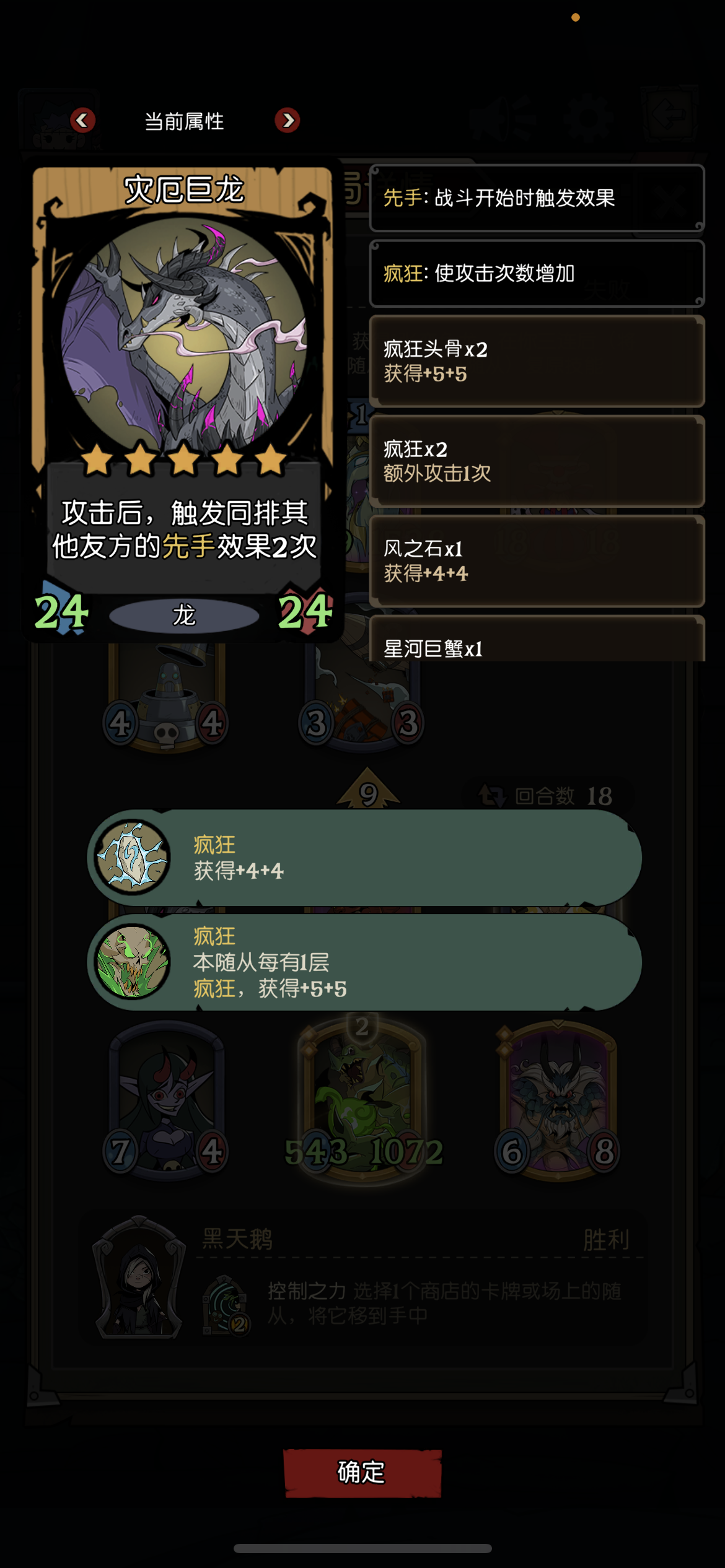
Task: Select the 疯狂x2 额外攻击1次 entry
Action: tap(537, 461)
